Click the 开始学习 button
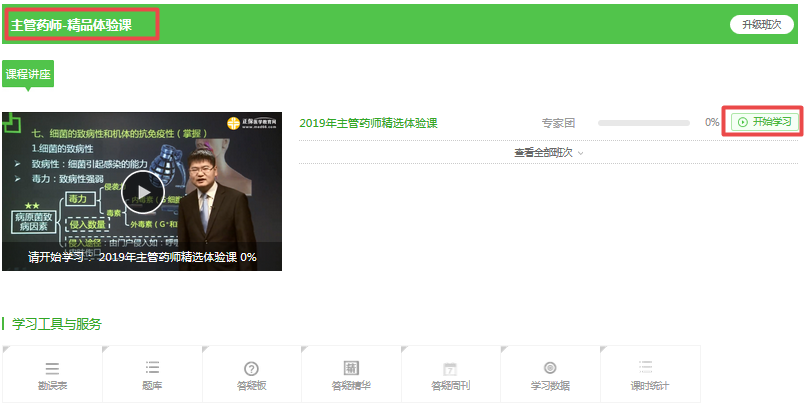The height and width of the screenshot is (412, 806). point(765,122)
